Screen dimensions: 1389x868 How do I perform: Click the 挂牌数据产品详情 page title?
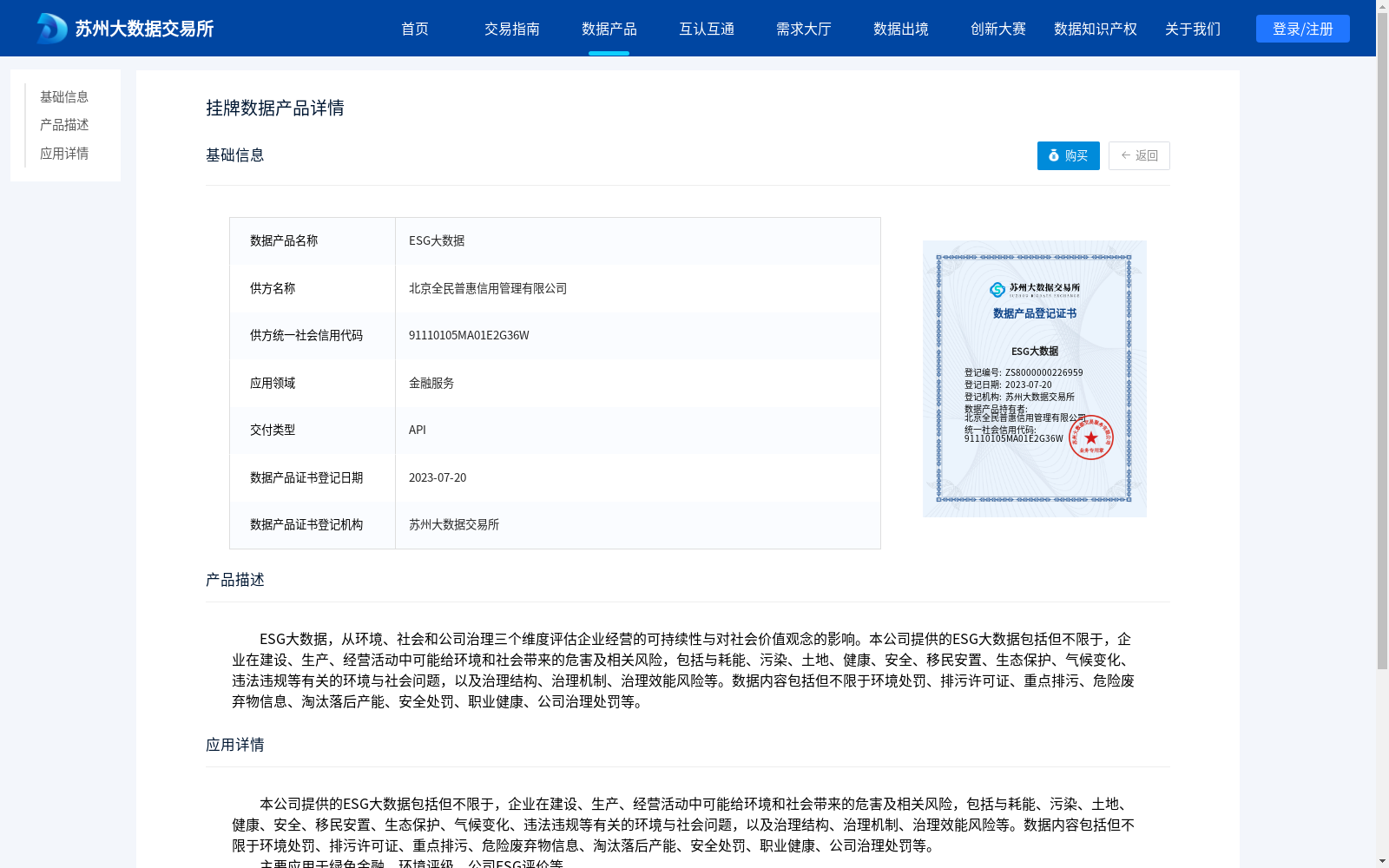(275, 108)
